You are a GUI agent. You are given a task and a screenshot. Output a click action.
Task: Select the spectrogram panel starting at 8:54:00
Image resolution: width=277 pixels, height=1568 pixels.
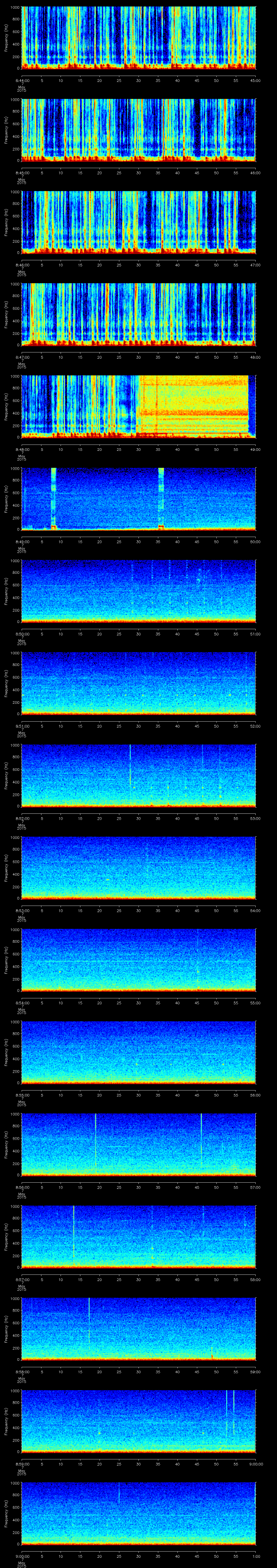pos(138,960)
